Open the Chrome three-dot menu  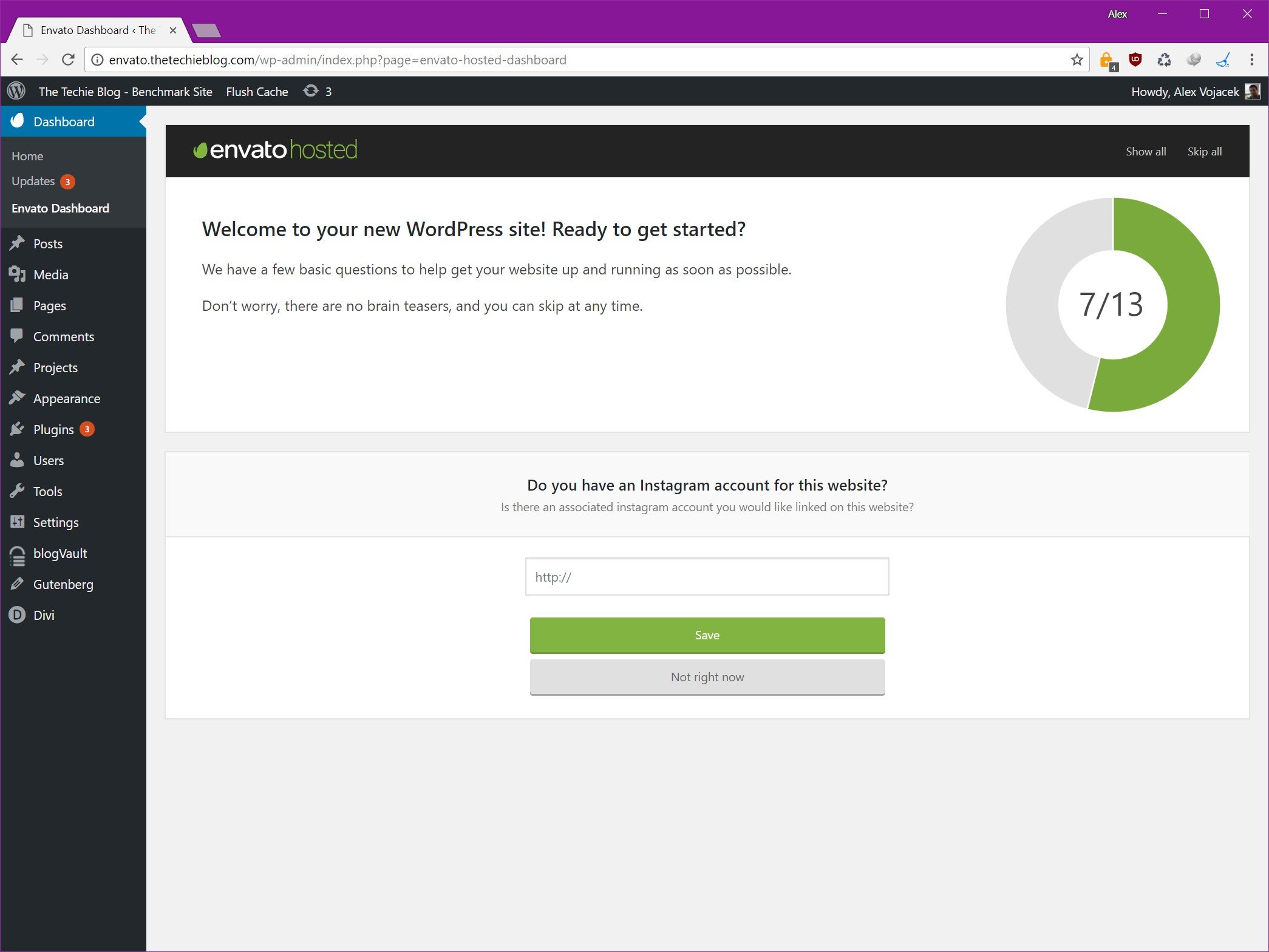click(1251, 59)
